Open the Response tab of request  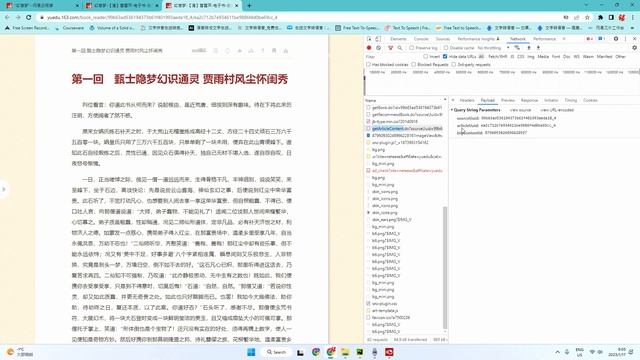(529, 100)
